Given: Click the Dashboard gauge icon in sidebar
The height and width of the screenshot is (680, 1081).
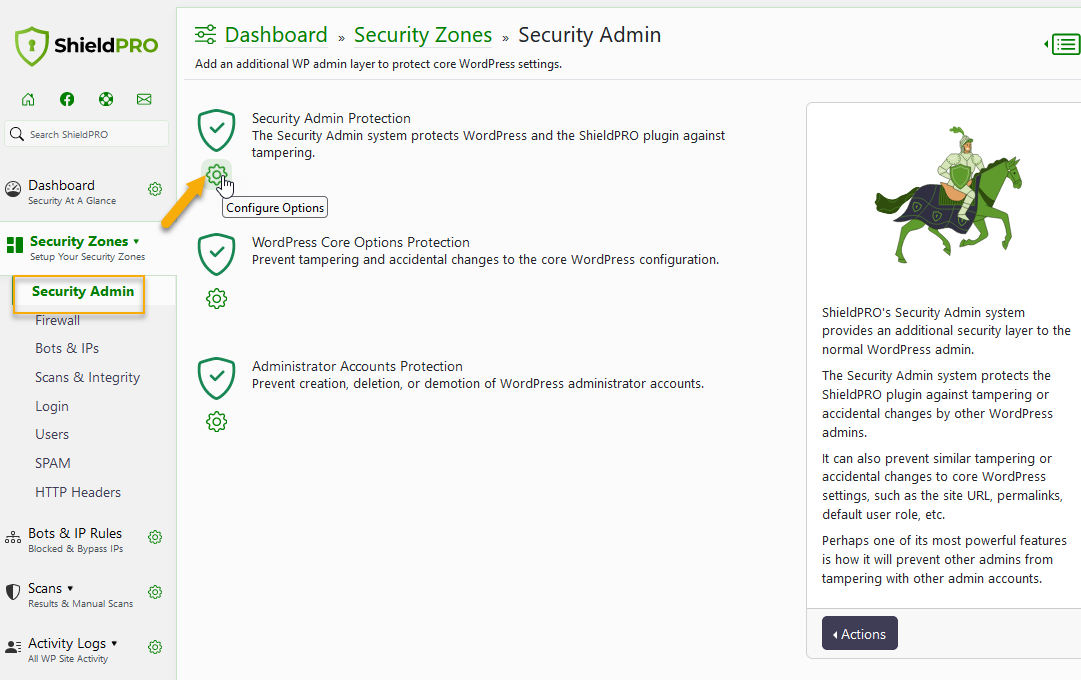Looking at the screenshot, I should click(13, 189).
